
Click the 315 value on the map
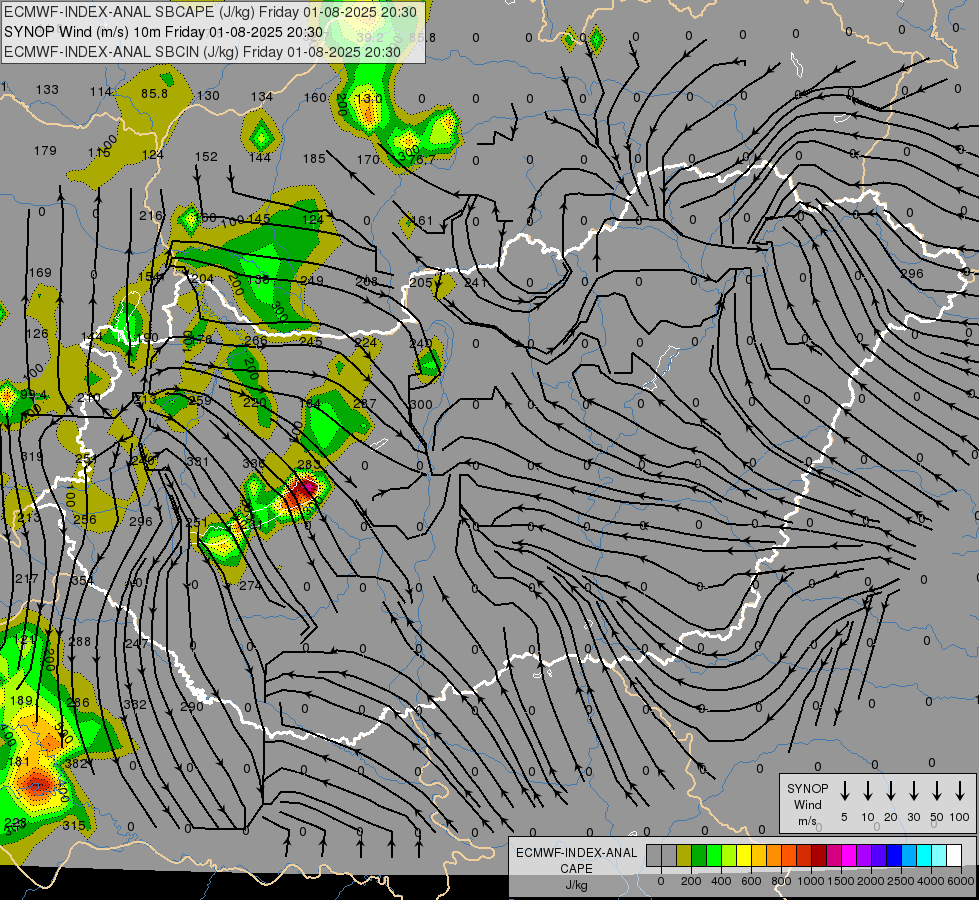[x=74, y=826]
